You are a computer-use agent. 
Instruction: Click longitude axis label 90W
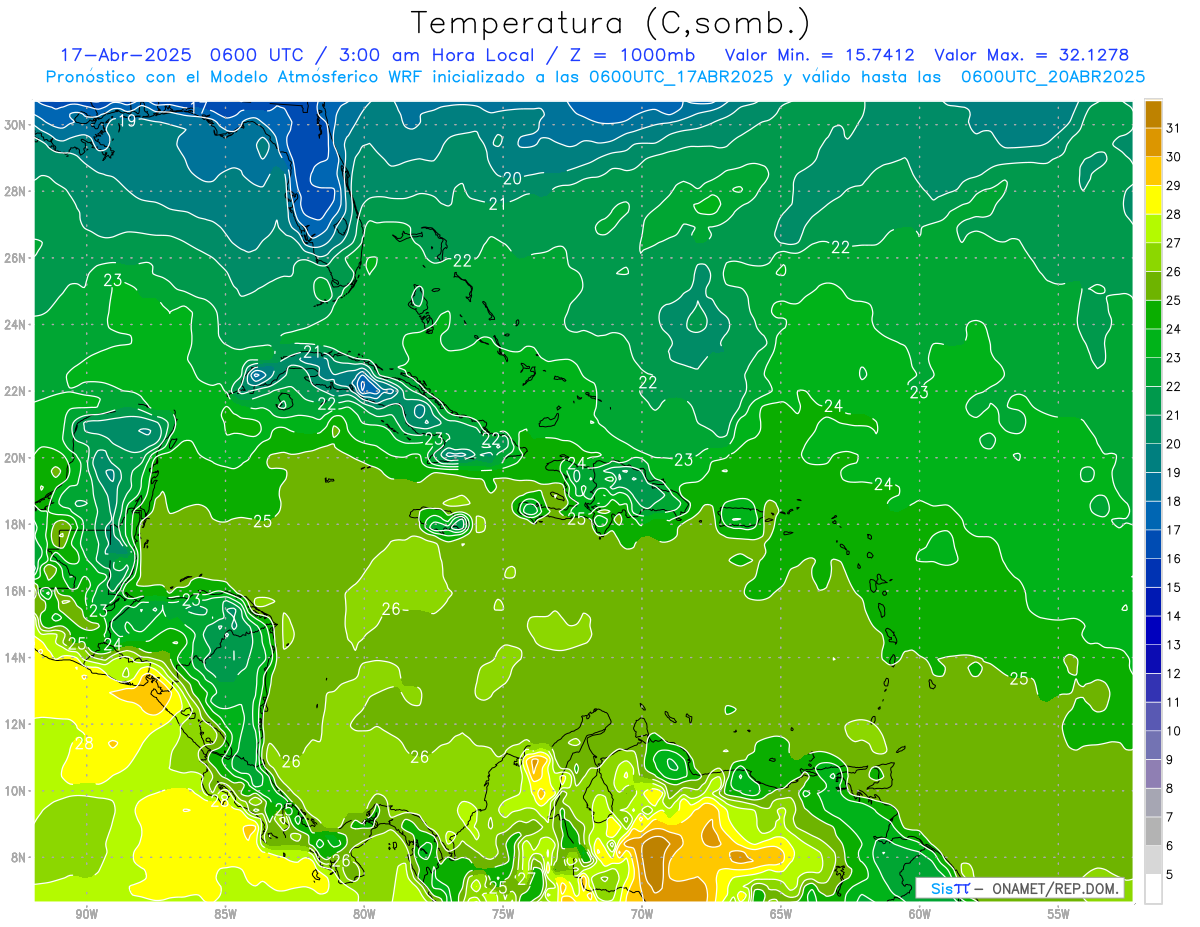87,914
